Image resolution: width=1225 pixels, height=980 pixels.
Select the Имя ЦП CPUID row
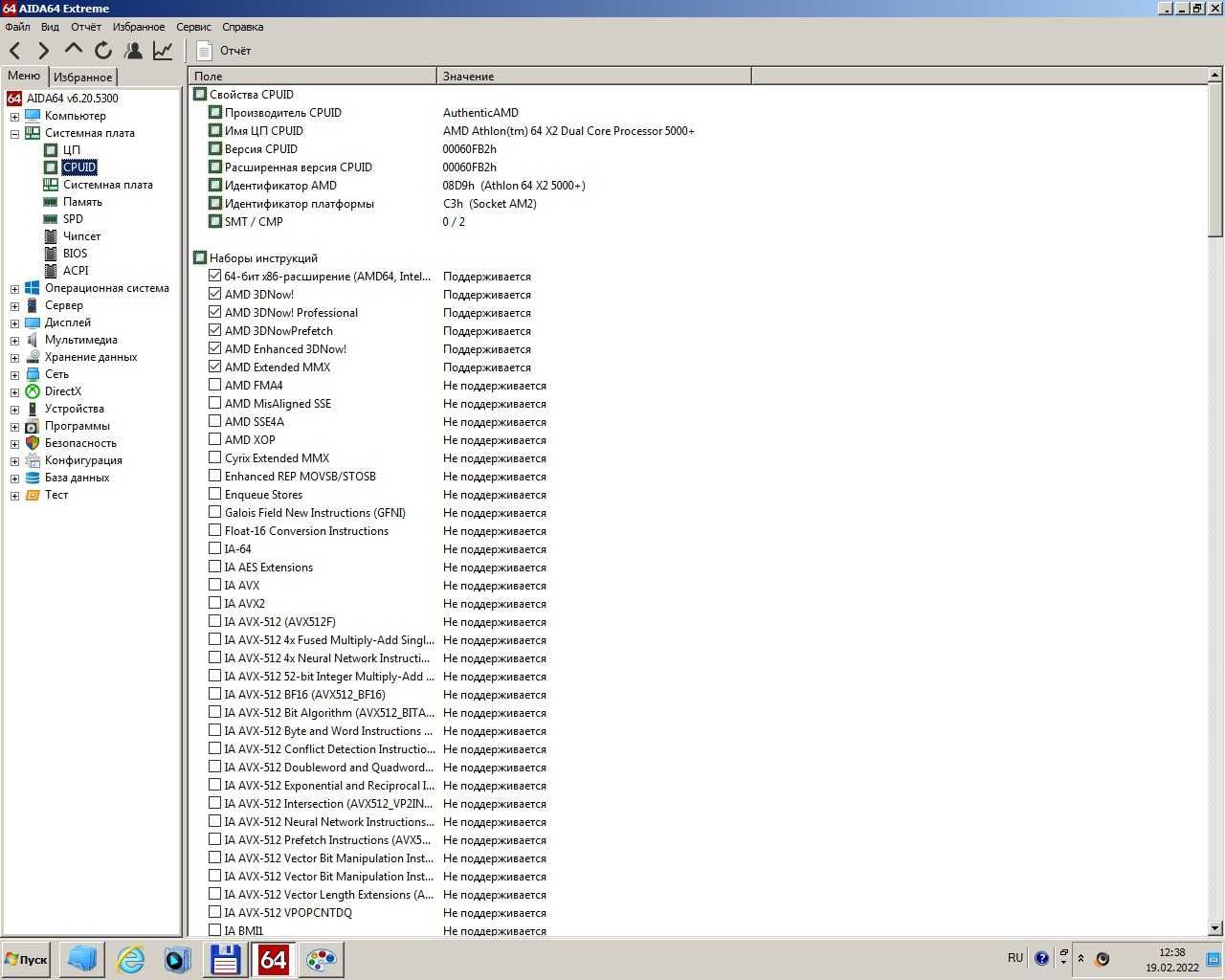(699, 131)
